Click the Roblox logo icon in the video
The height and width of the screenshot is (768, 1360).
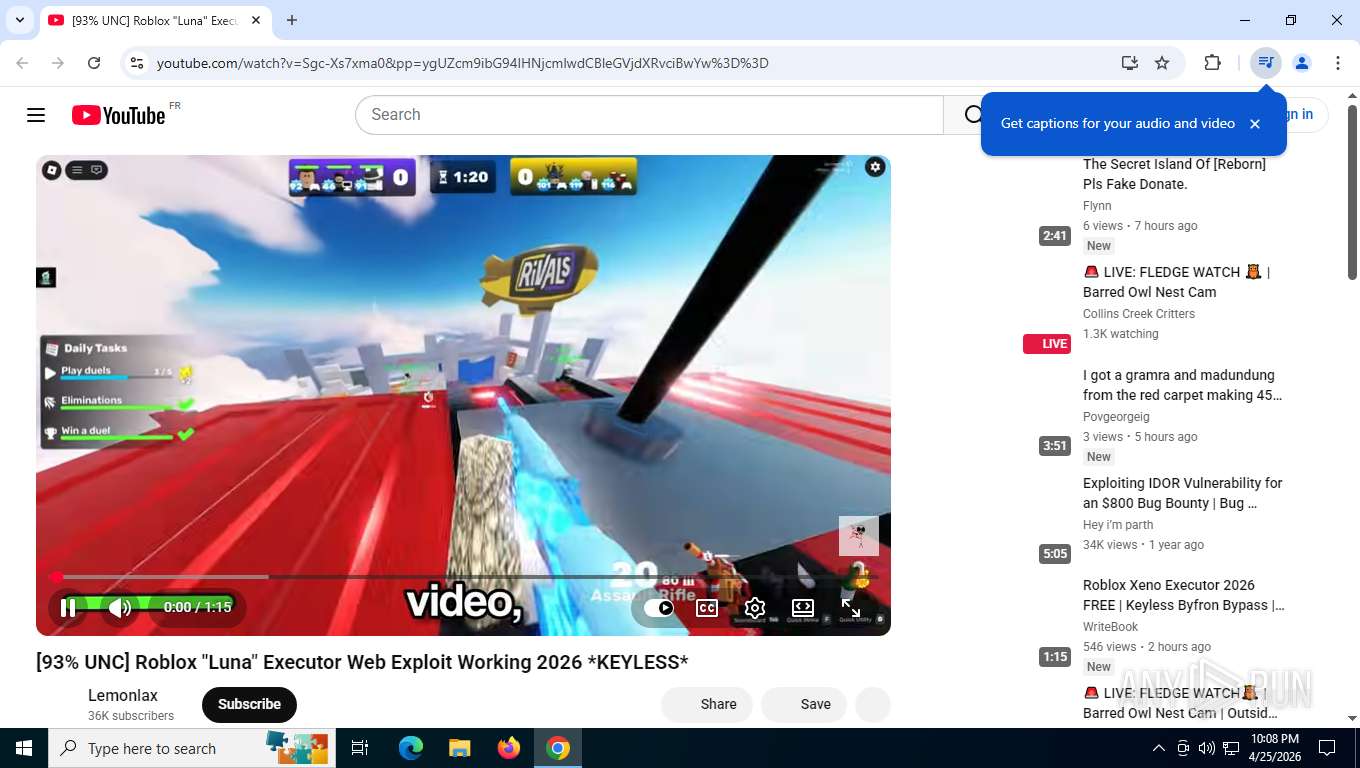52,170
